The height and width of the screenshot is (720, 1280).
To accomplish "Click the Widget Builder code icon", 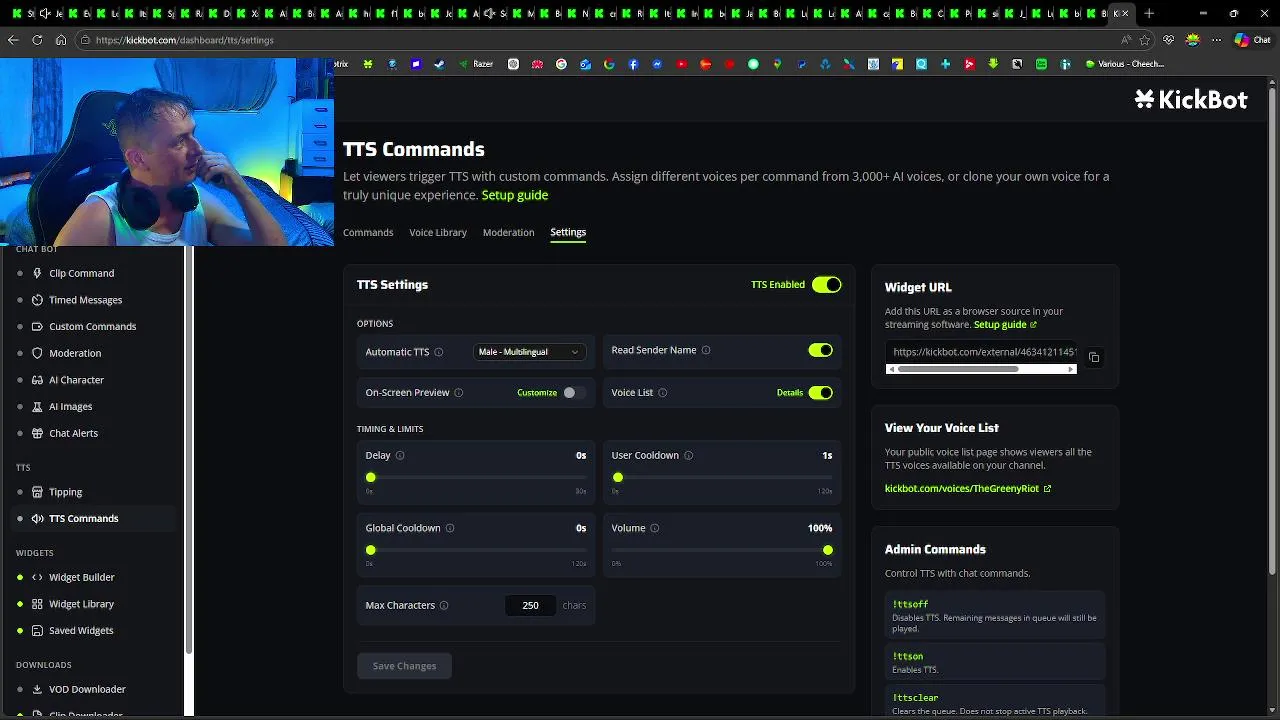I will (37, 577).
